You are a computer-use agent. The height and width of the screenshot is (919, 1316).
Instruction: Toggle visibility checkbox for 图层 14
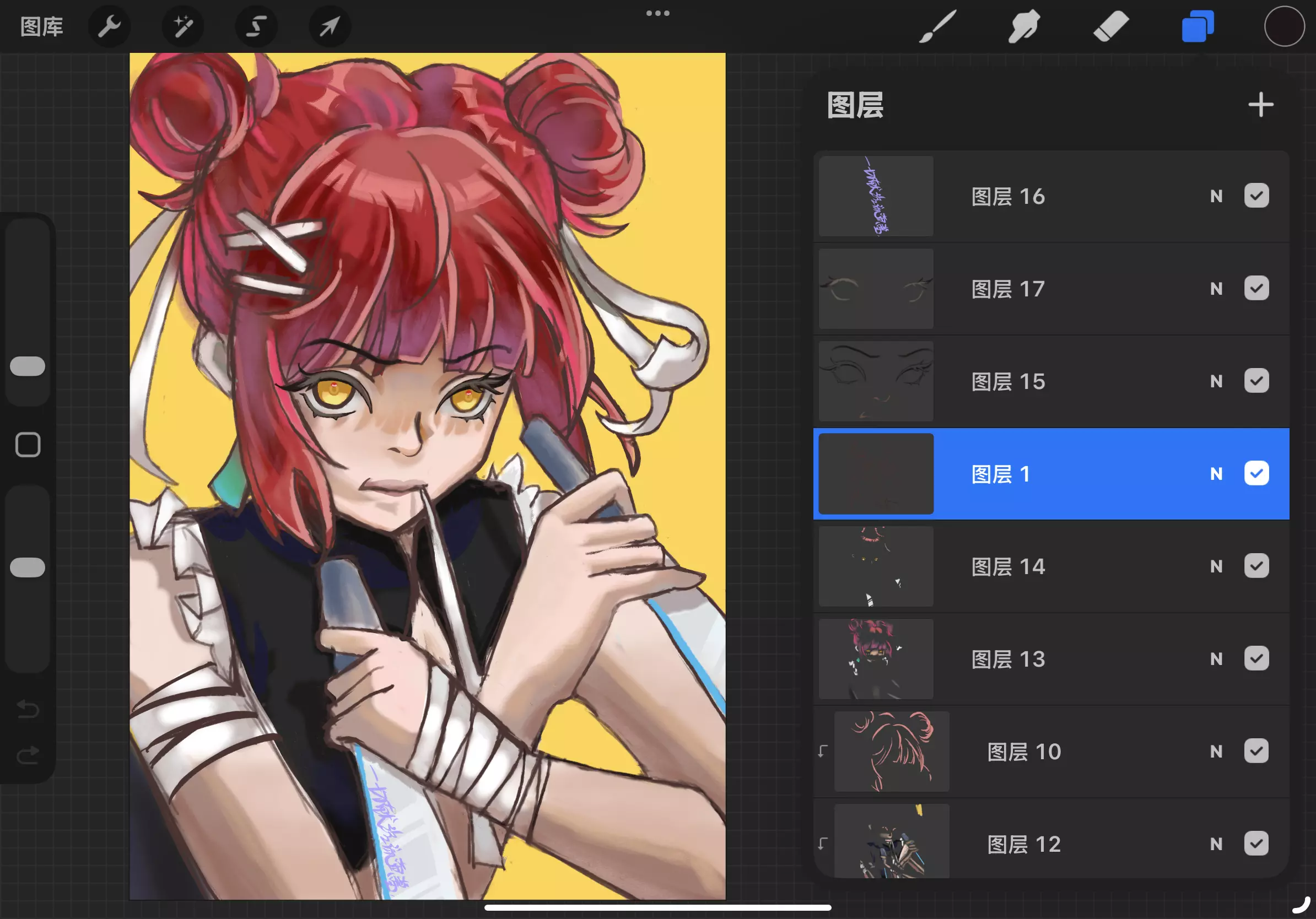click(x=1256, y=566)
